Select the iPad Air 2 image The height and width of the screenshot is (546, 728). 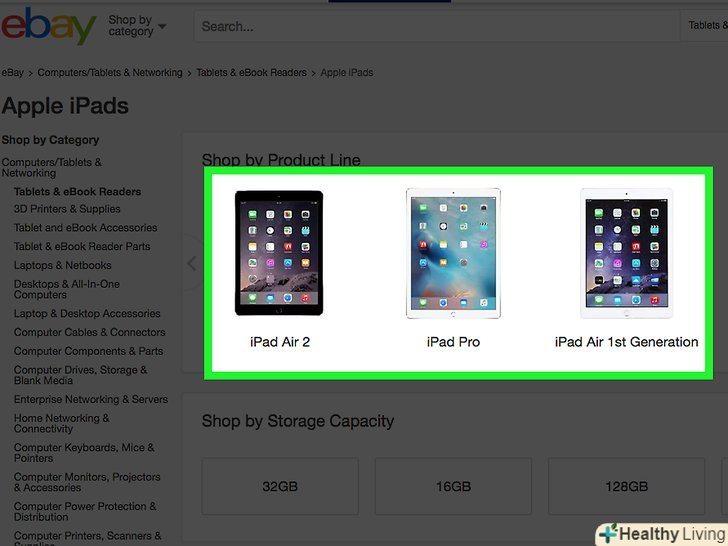(279, 253)
